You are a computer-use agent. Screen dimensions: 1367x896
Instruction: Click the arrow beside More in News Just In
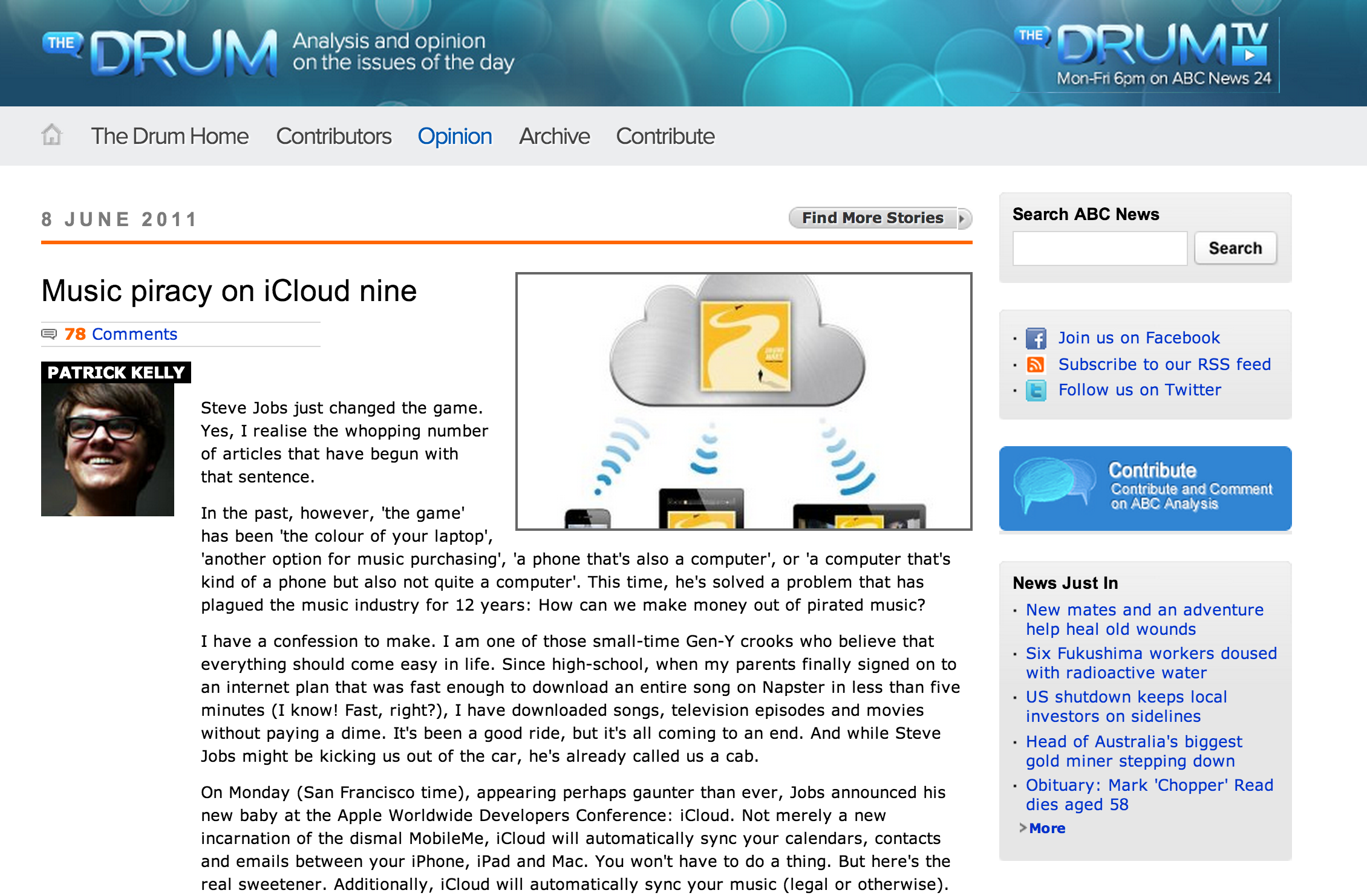[x=1022, y=828]
